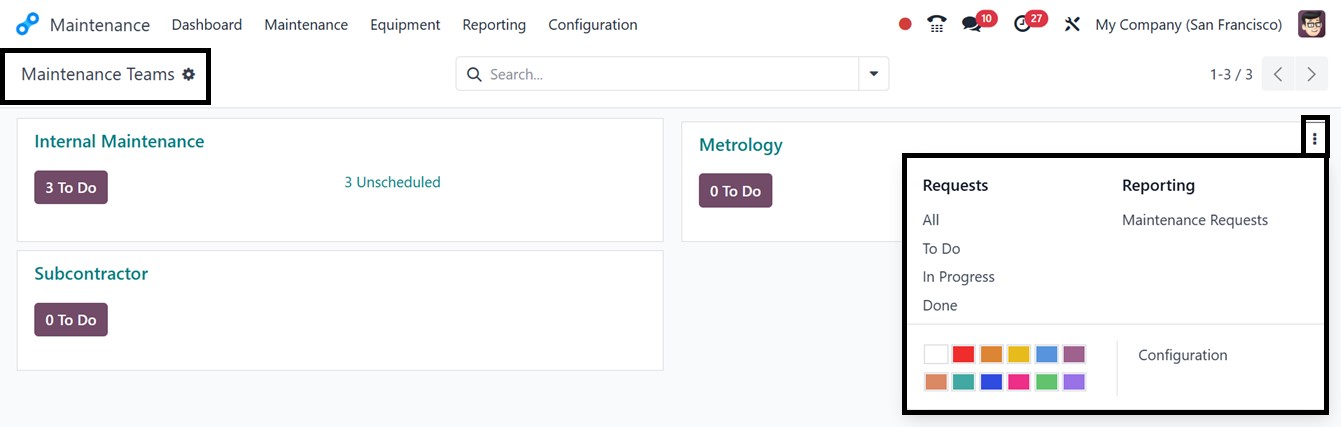Click the red recording indicator dot
Viewport: 1341px width, 427px height.
tap(905, 25)
